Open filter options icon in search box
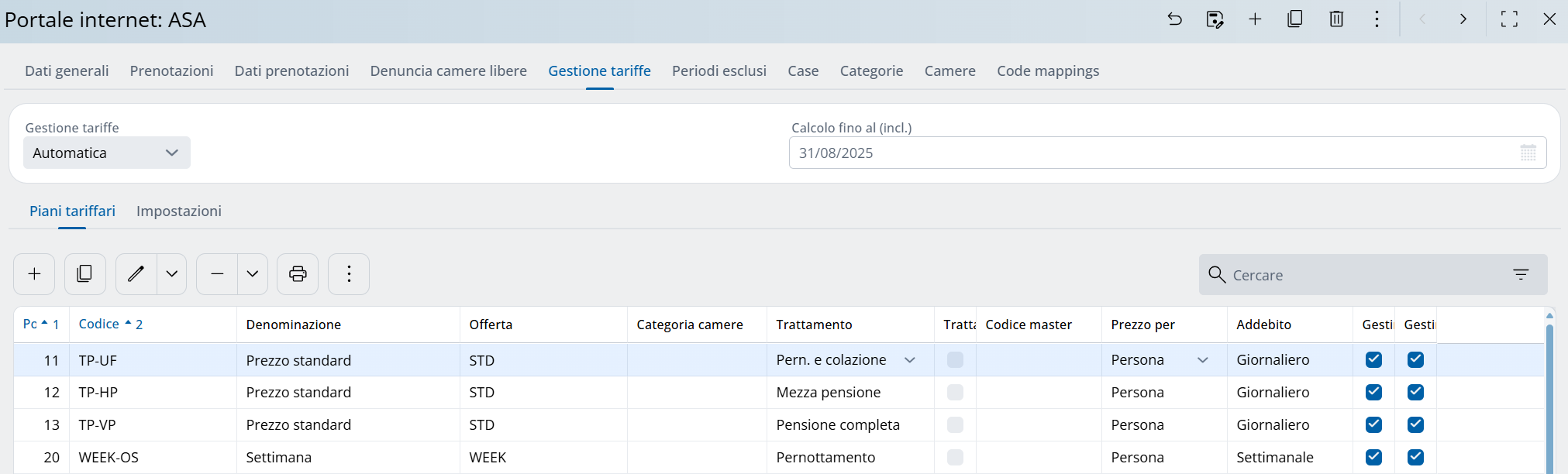Viewport: 1568px width, 474px height. [1521, 275]
